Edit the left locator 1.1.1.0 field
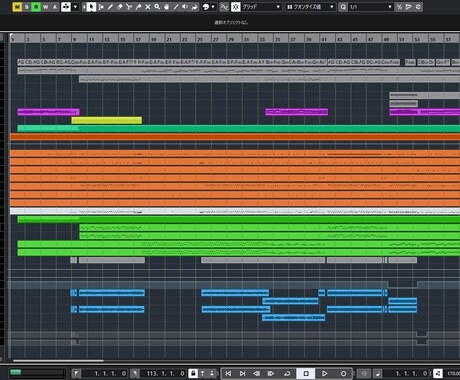The image size is (460, 380). 105,373
